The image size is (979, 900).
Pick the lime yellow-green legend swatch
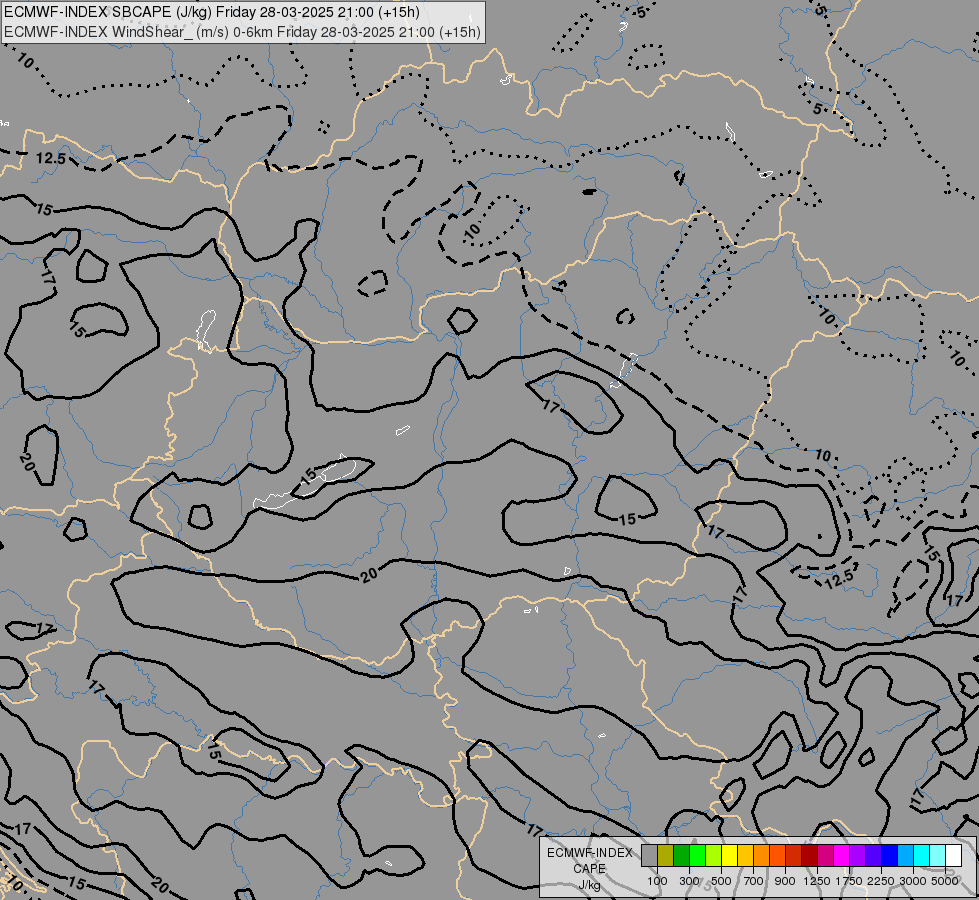click(714, 856)
